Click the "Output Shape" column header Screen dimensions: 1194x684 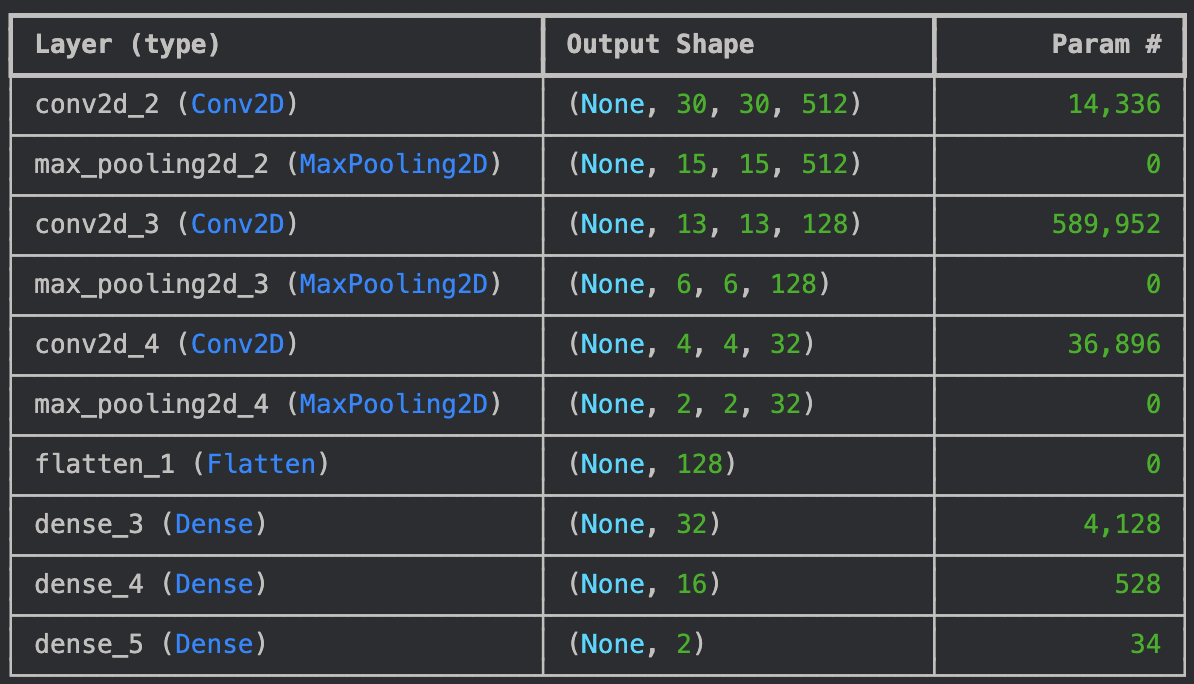click(660, 45)
